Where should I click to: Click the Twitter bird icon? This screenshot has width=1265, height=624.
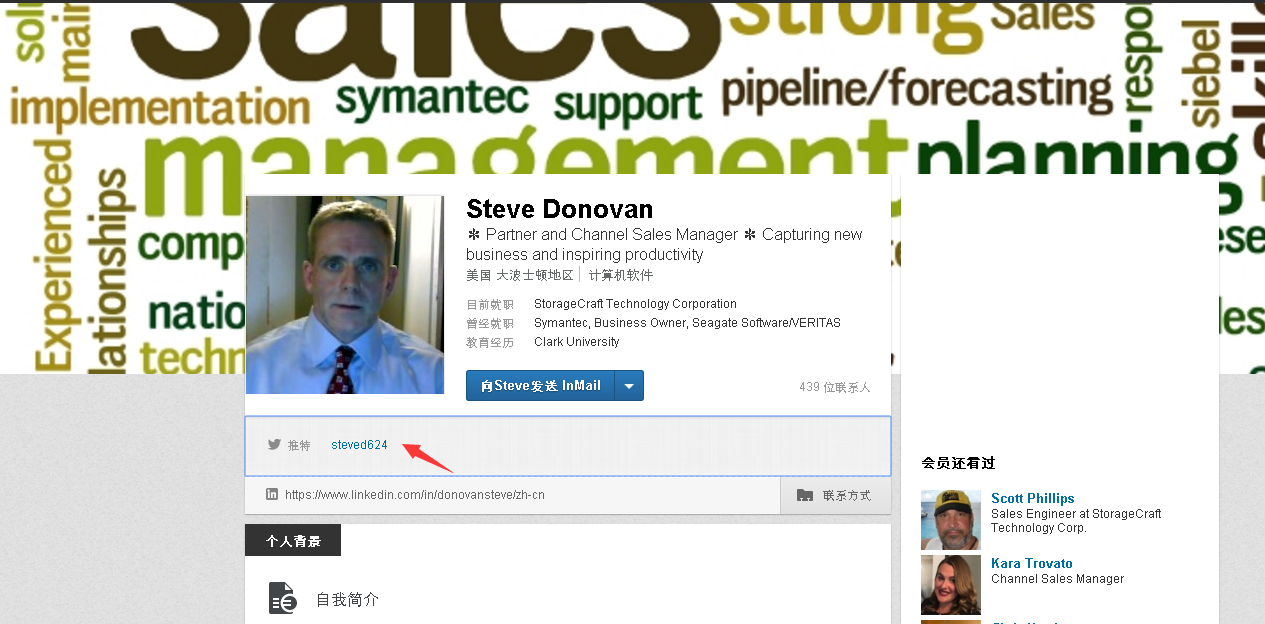tap(274, 445)
